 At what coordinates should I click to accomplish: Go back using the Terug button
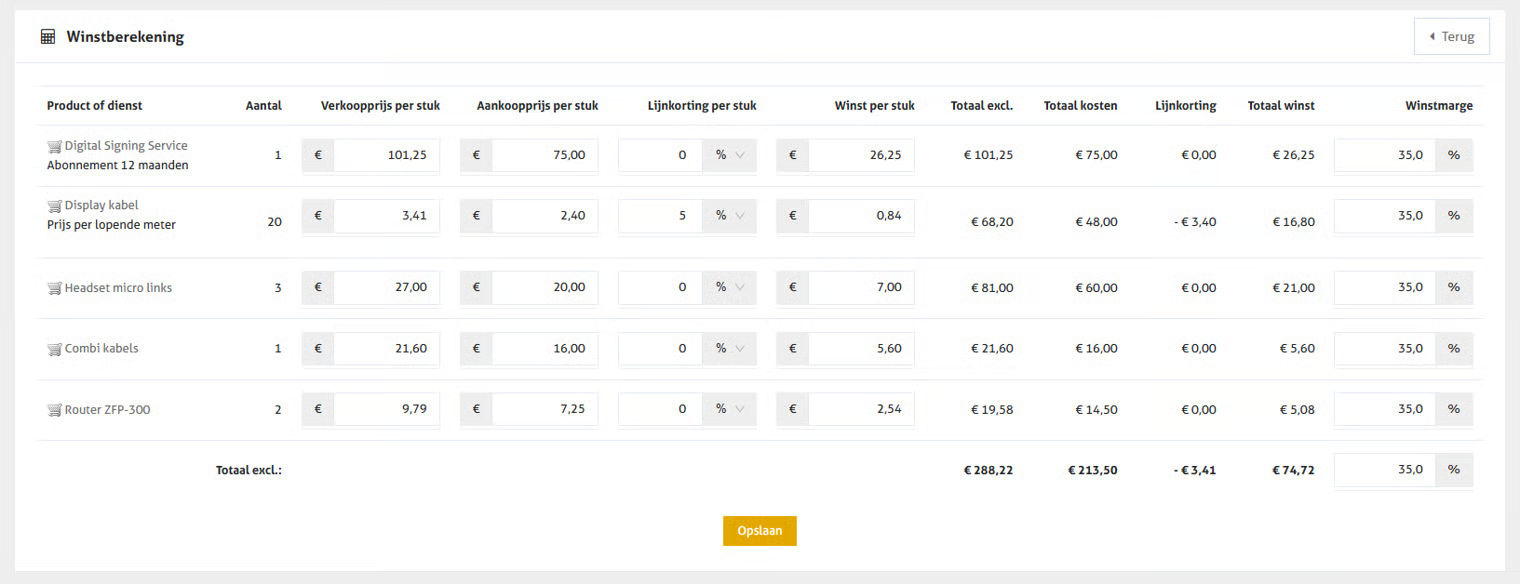point(1452,37)
